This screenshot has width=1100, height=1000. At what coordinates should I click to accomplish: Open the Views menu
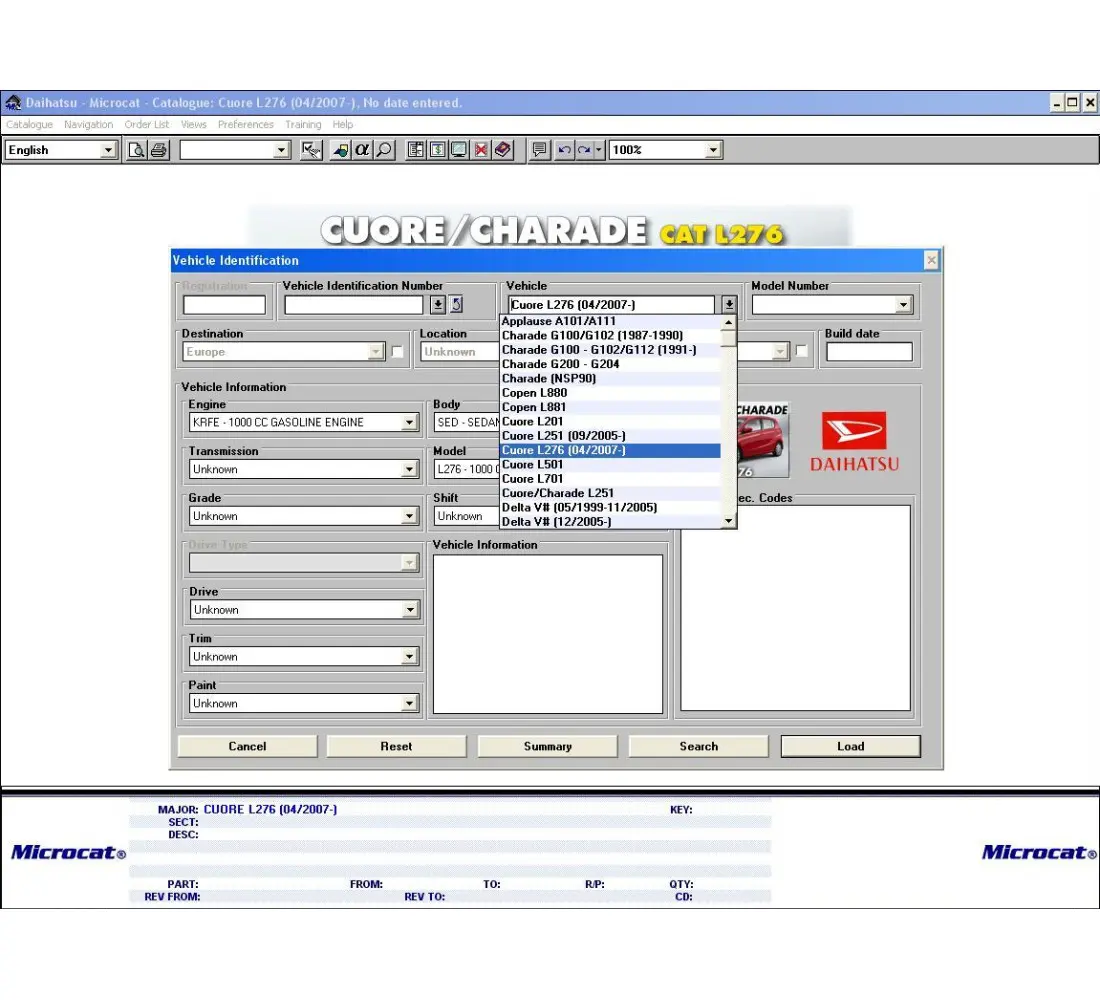pos(194,125)
